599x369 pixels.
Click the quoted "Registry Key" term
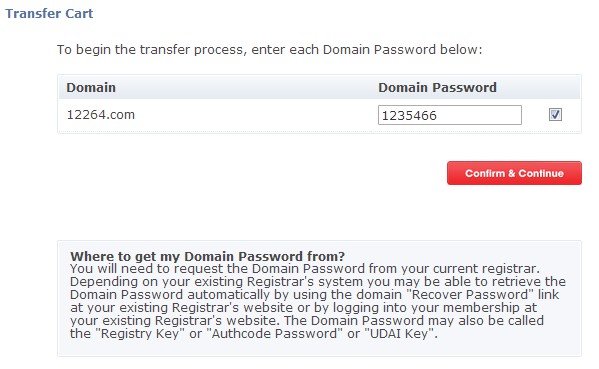pyautogui.click(x=140, y=333)
